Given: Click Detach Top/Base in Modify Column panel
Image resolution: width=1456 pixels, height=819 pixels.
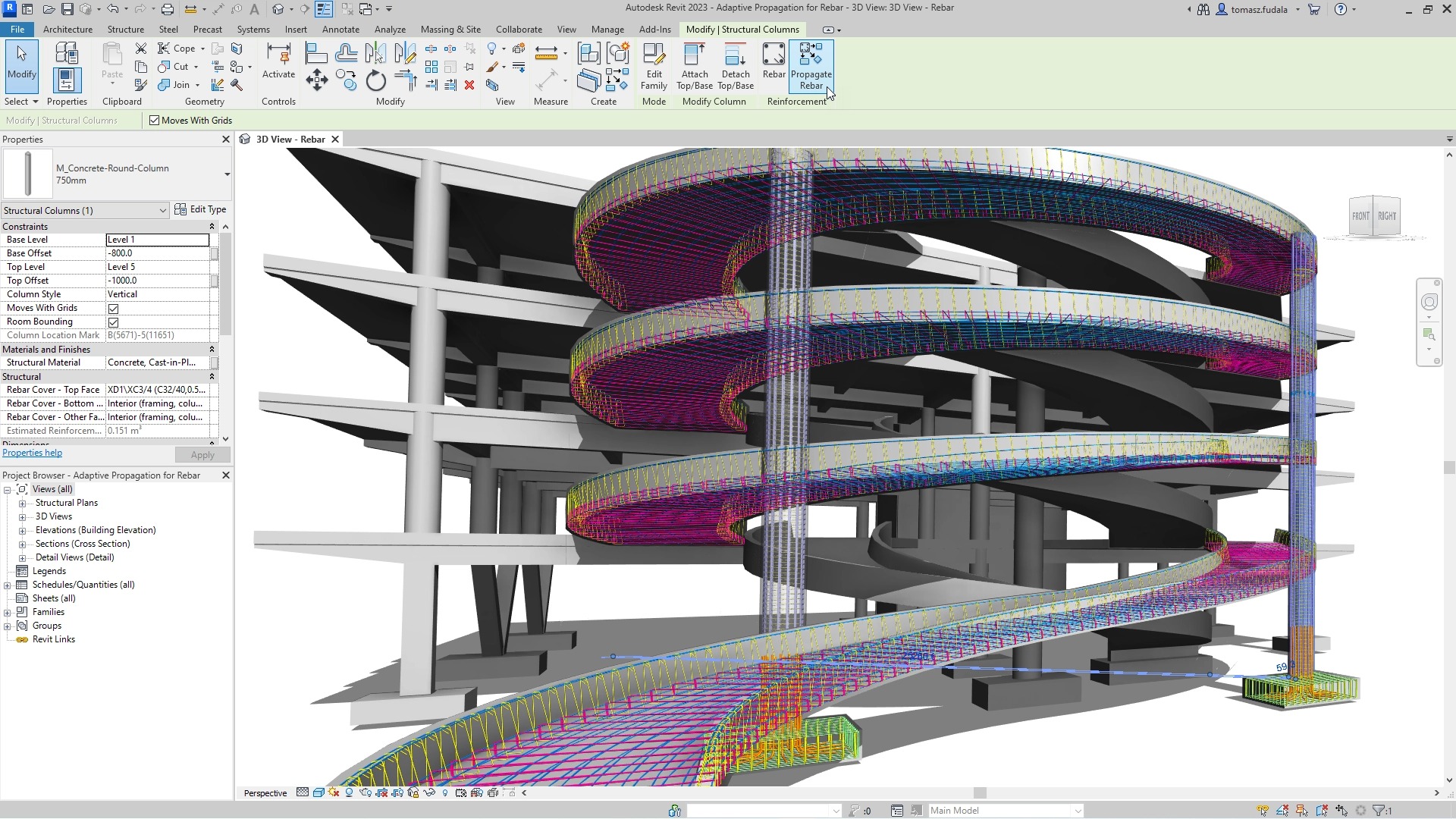Looking at the screenshot, I should pos(734,67).
